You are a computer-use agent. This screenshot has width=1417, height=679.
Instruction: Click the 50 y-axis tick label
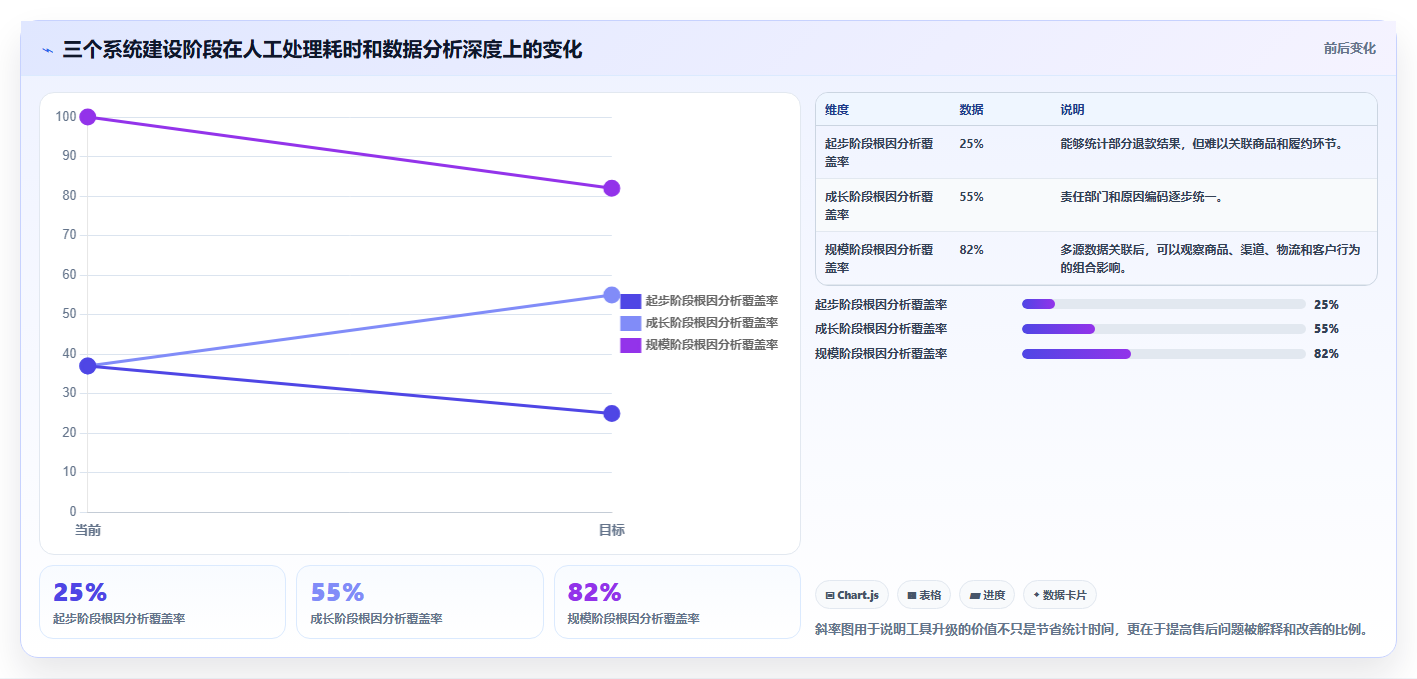(x=70, y=314)
